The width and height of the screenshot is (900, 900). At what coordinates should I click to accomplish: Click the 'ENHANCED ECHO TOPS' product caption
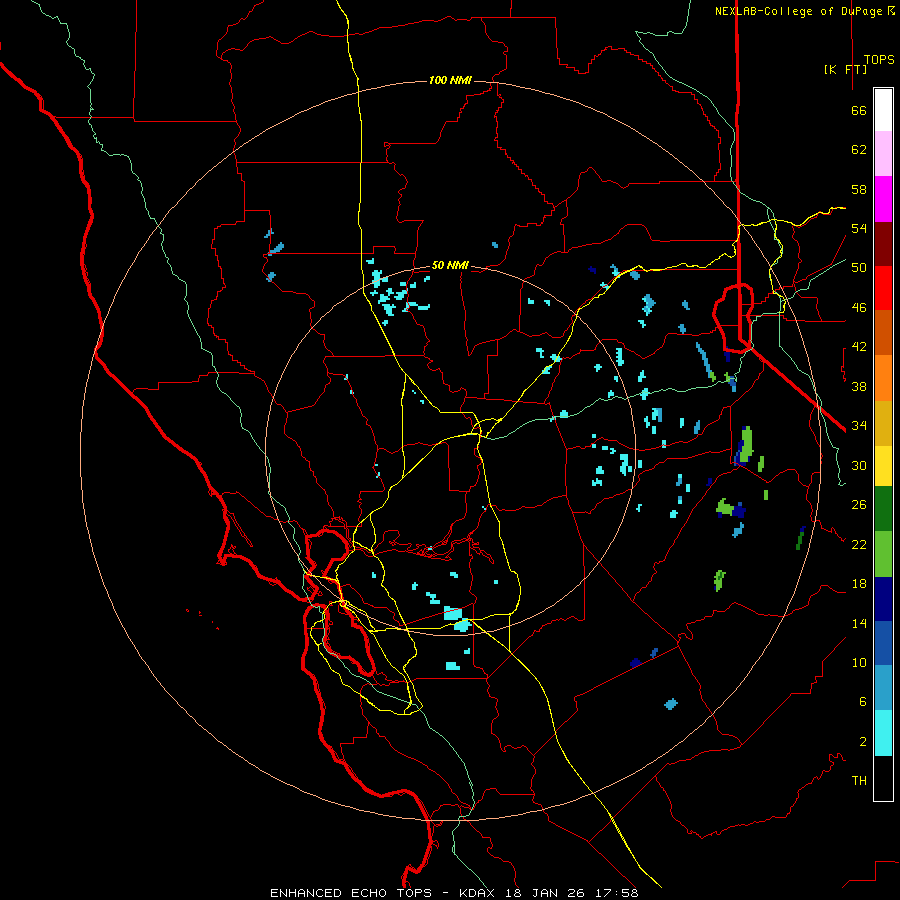pyautogui.click(x=351, y=893)
